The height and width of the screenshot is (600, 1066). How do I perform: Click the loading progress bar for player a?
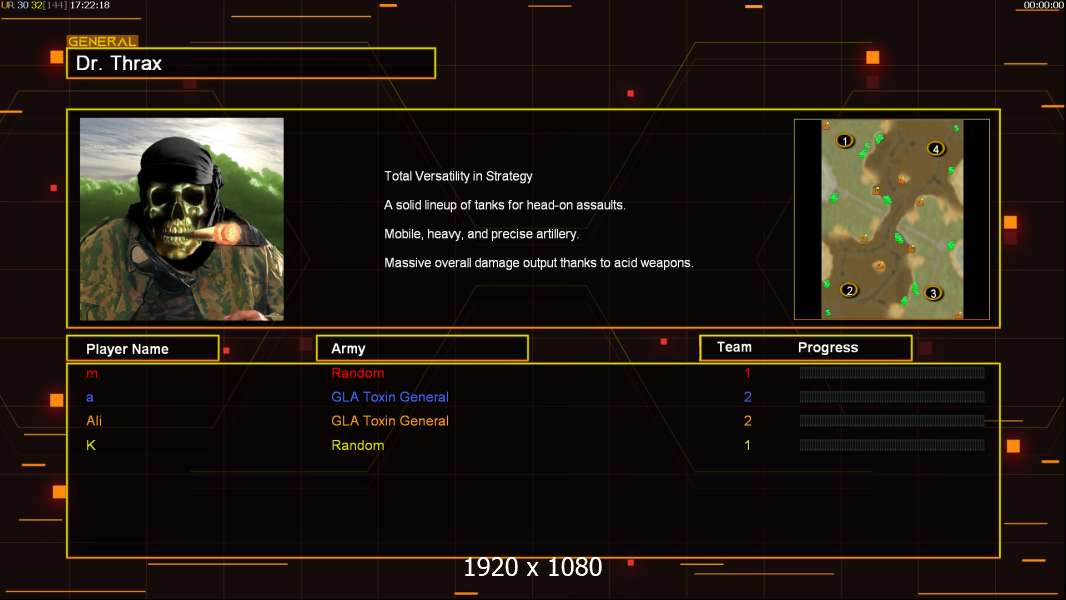click(x=892, y=397)
